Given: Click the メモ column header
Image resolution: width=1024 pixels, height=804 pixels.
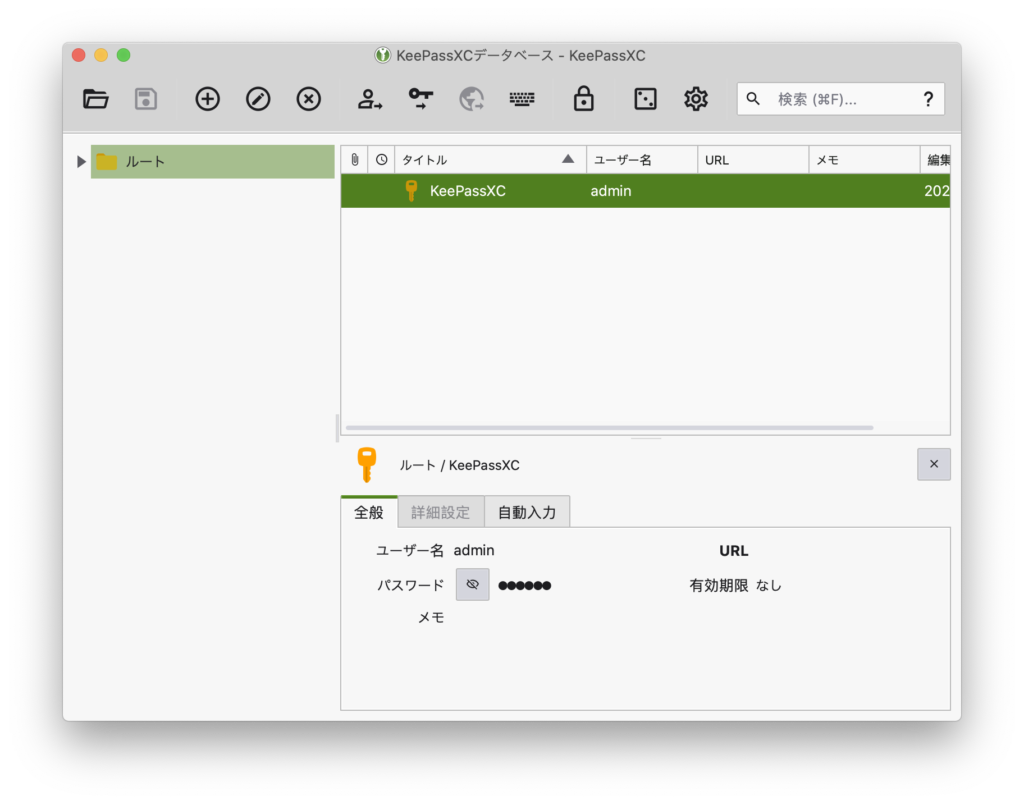Looking at the screenshot, I should [x=864, y=160].
